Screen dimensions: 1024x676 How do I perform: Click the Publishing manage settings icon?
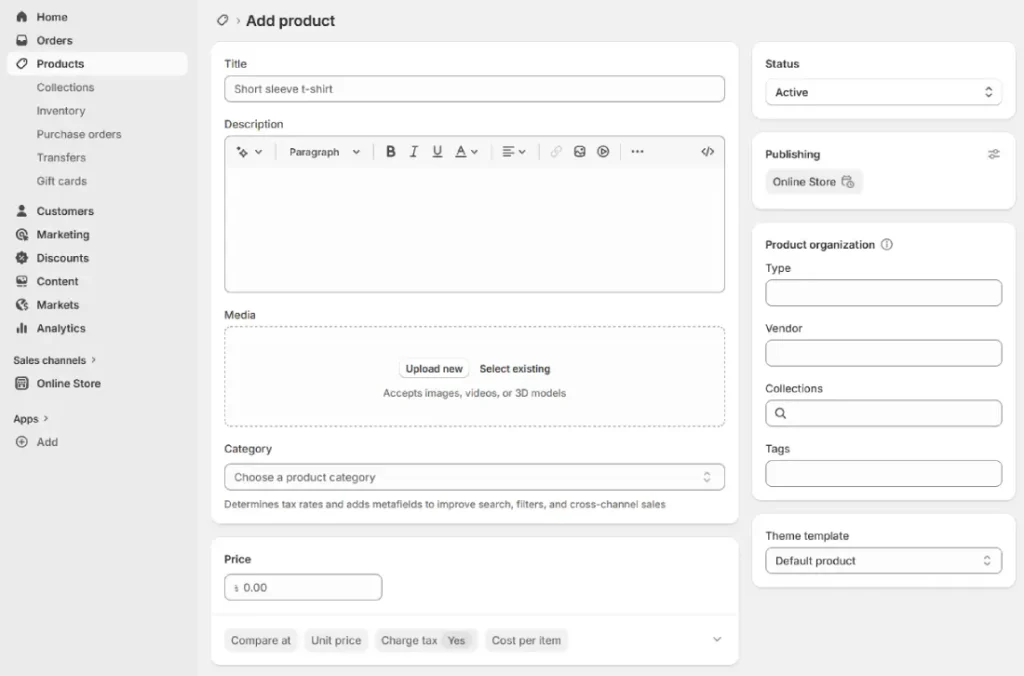[993, 154]
